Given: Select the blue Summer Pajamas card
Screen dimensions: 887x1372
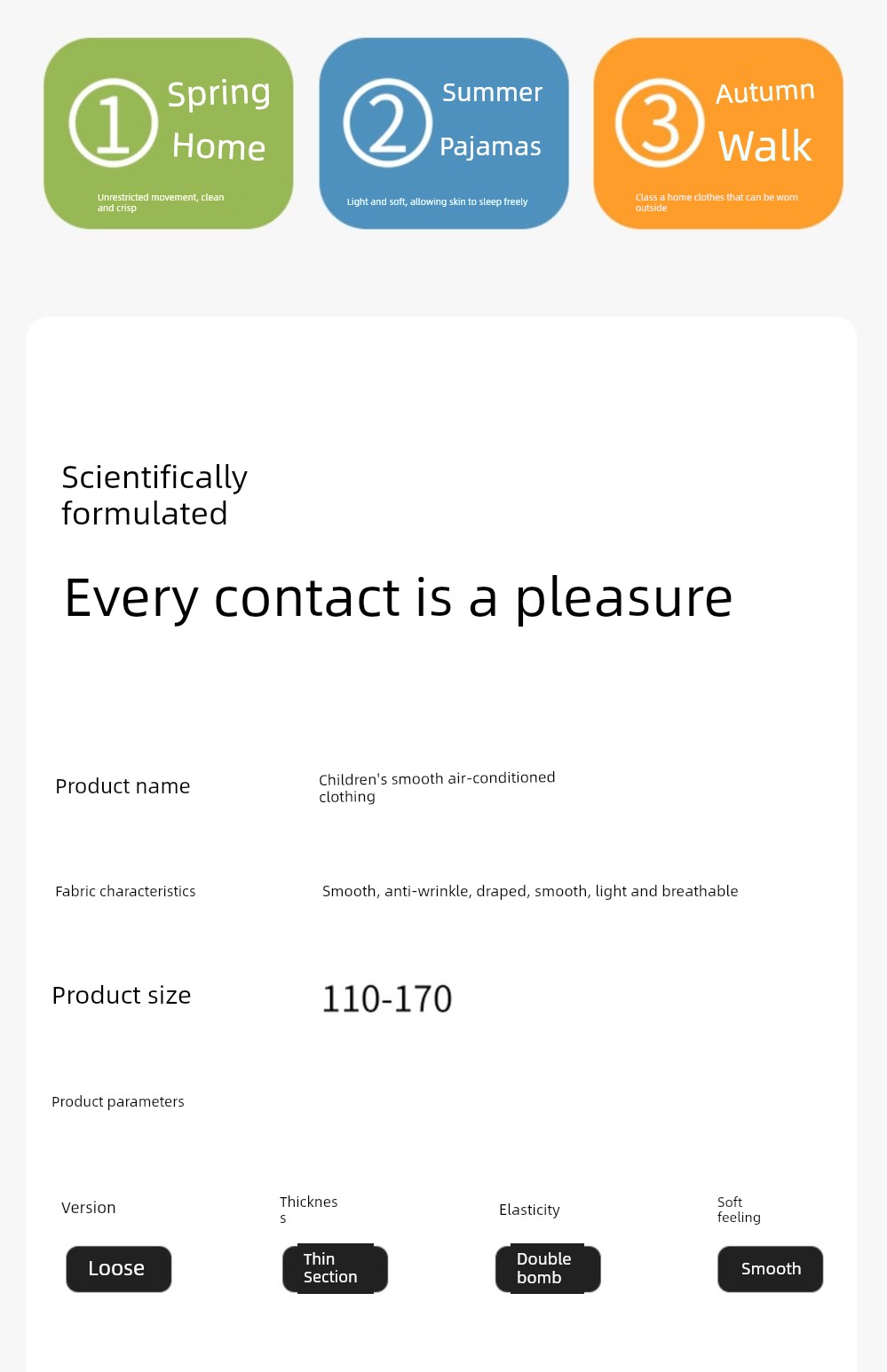Looking at the screenshot, I should pyautogui.click(x=444, y=133).
